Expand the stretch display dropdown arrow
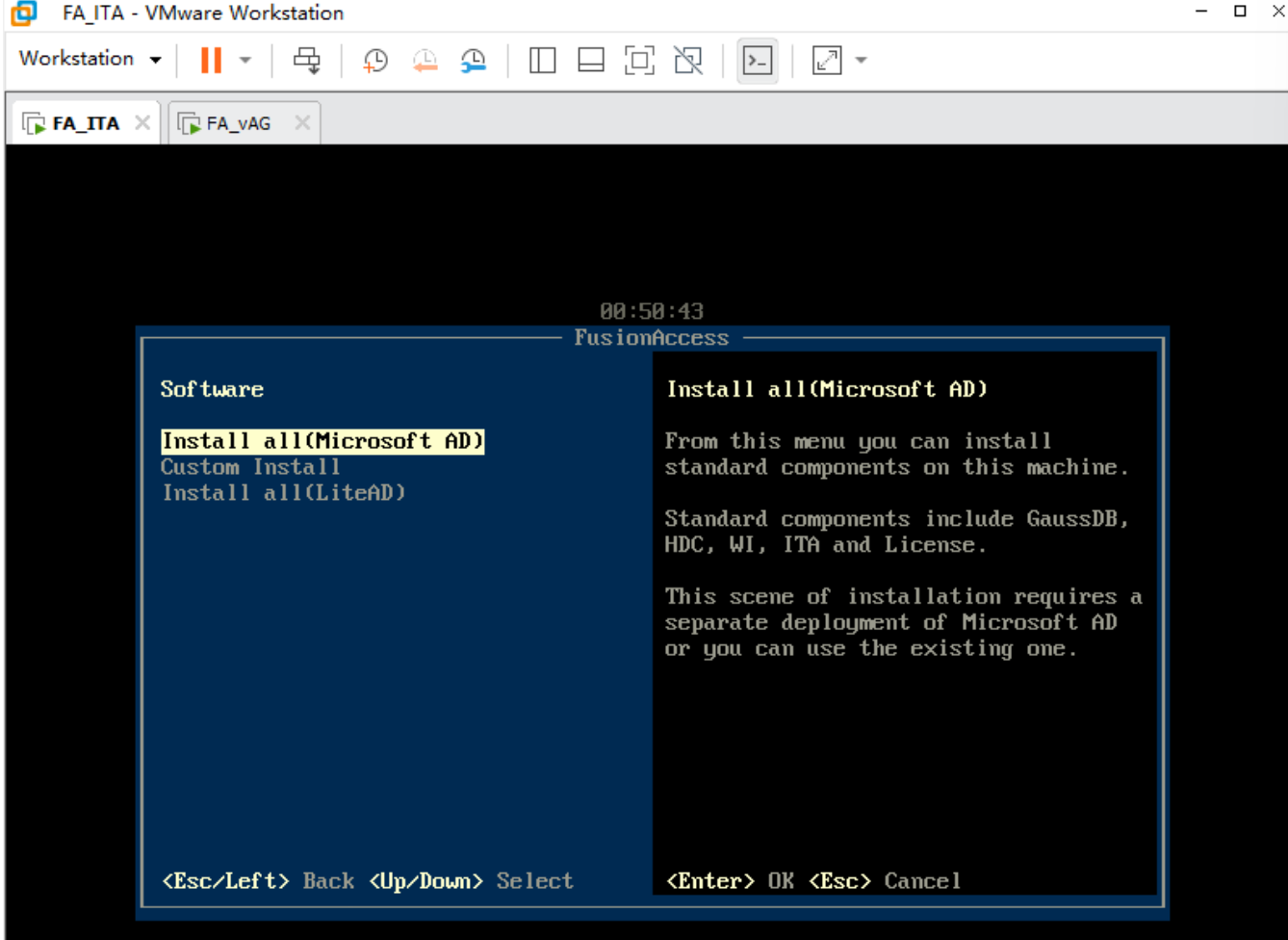Image resolution: width=1288 pixels, height=940 pixels. (x=862, y=61)
